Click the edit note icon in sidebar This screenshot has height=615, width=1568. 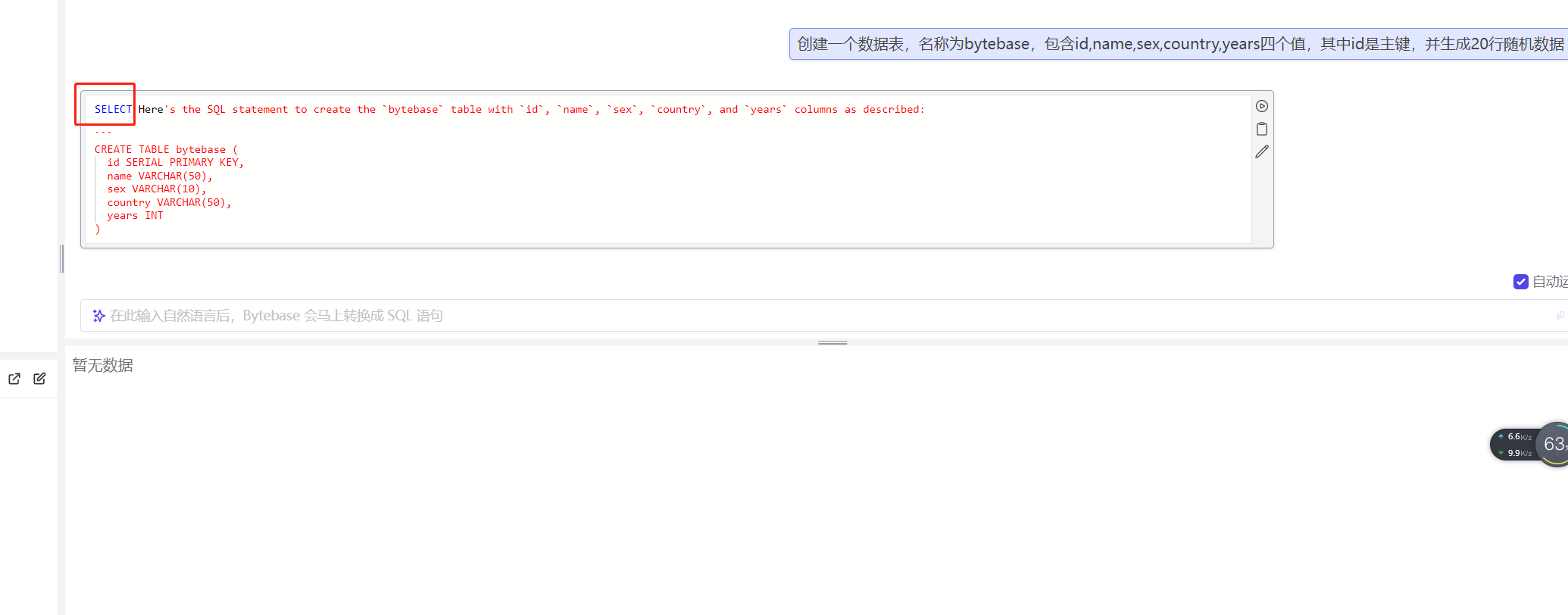pyautogui.click(x=39, y=379)
